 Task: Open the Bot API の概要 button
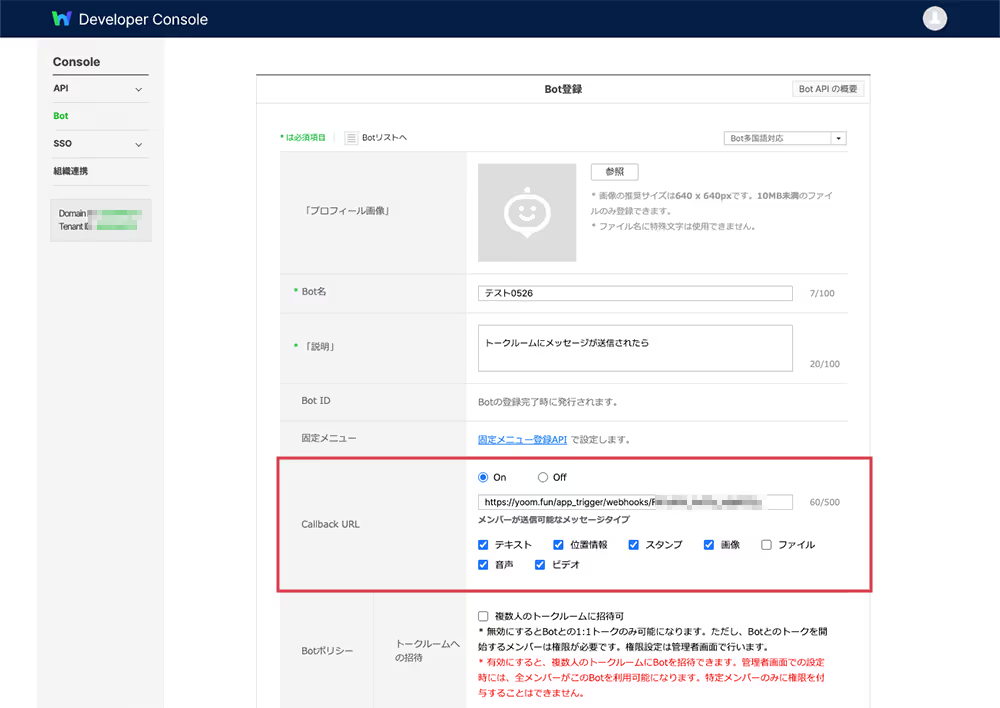pos(827,89)
